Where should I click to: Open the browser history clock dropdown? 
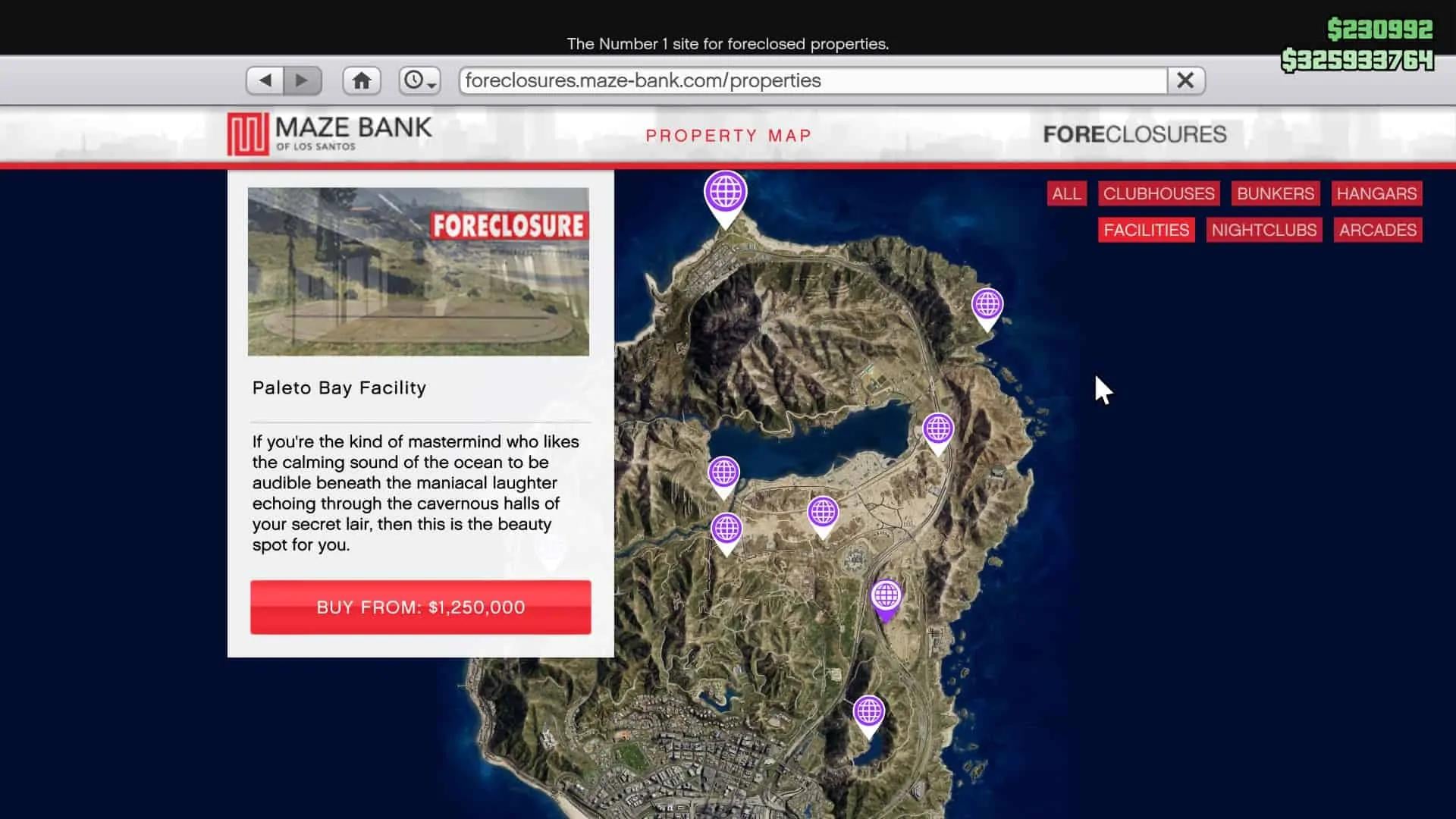(419, 80)
